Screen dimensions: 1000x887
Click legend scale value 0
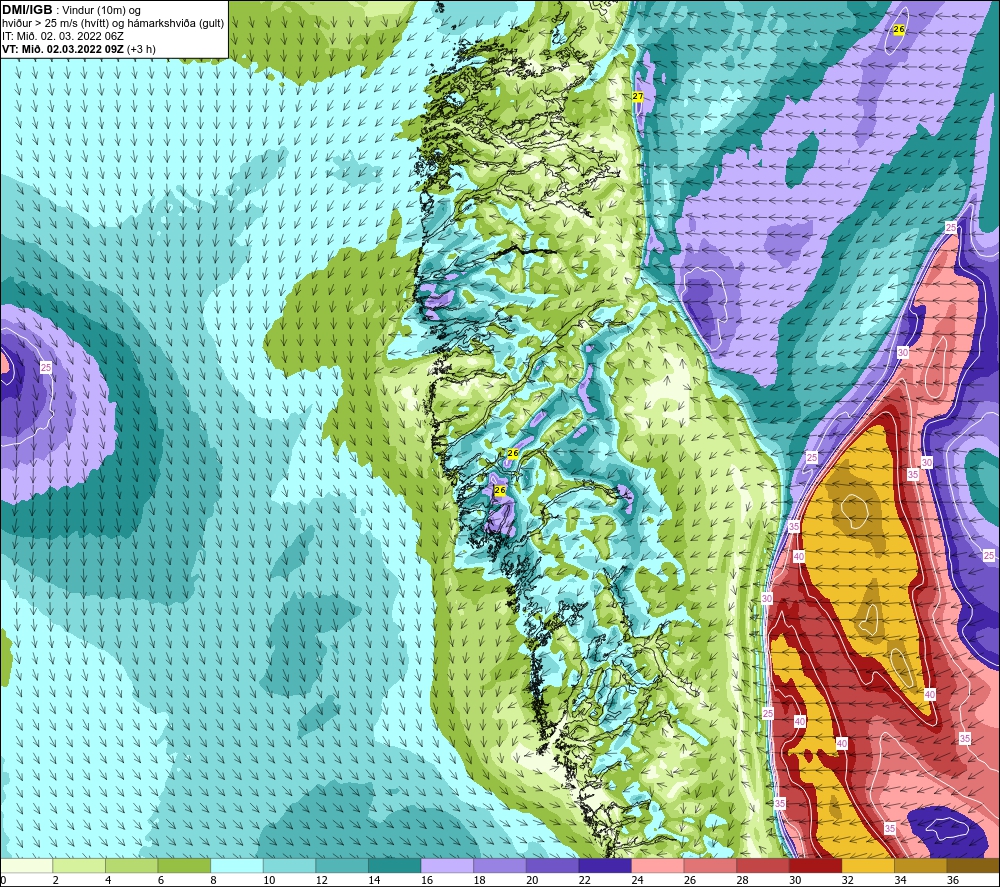tap(3, 880)
